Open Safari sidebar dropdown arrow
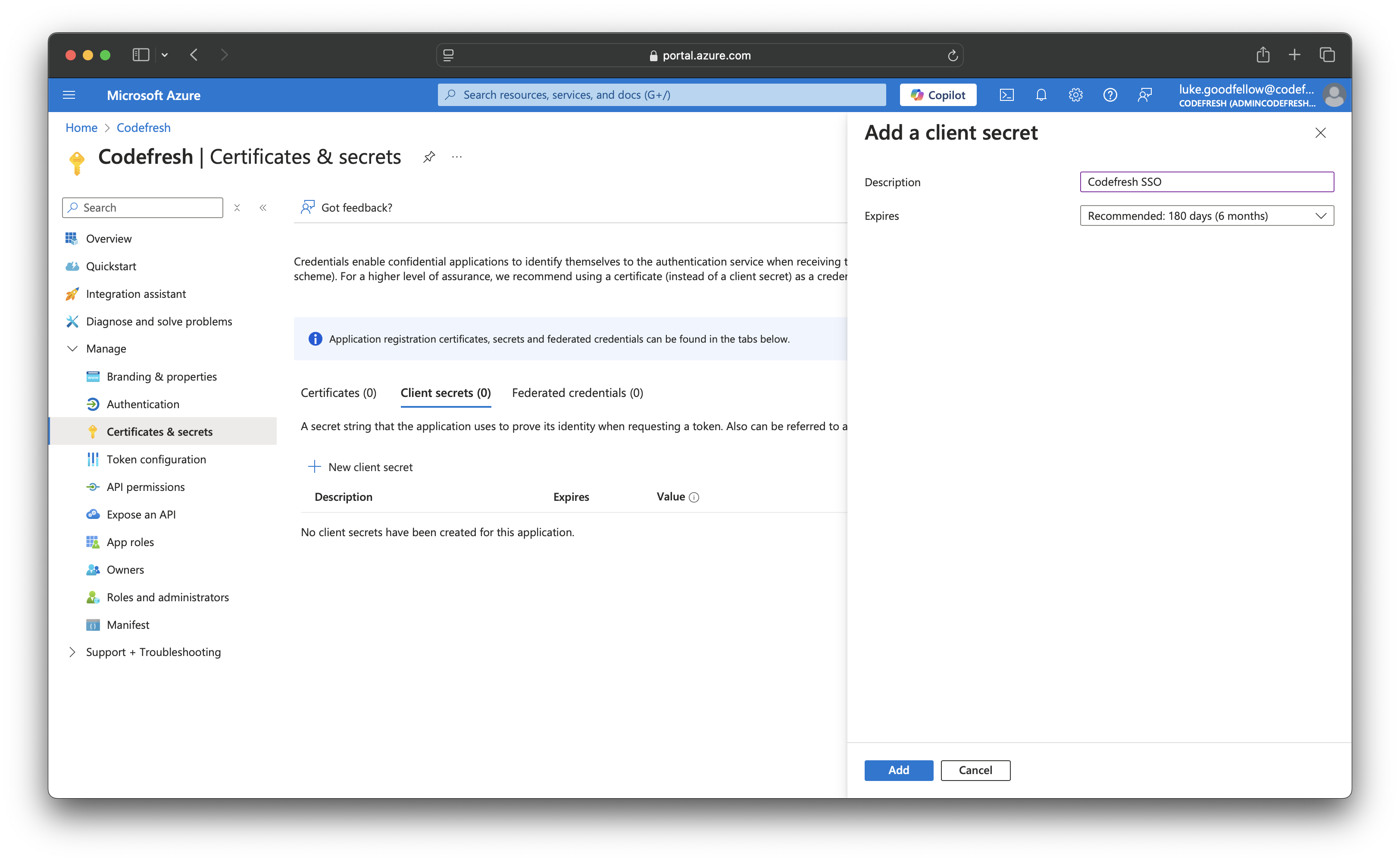Image resolution: width=1400 pixels, height=862 pixels. coord(165,55)
